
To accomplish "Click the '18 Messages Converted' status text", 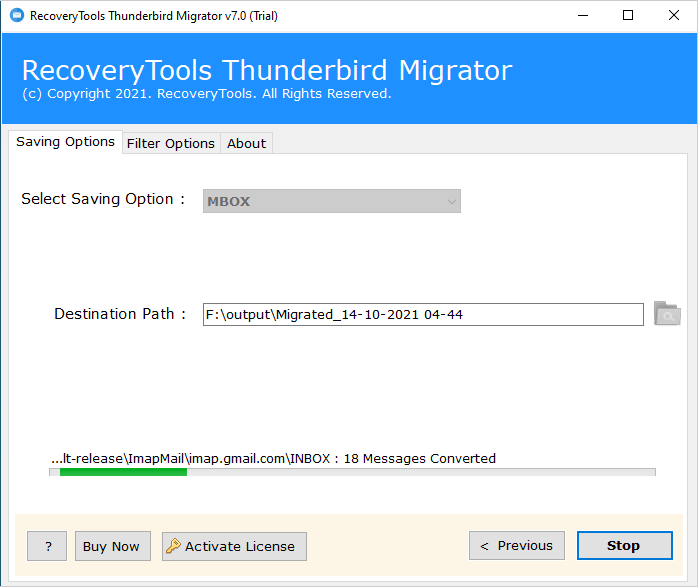I will (x=420, y=458).
